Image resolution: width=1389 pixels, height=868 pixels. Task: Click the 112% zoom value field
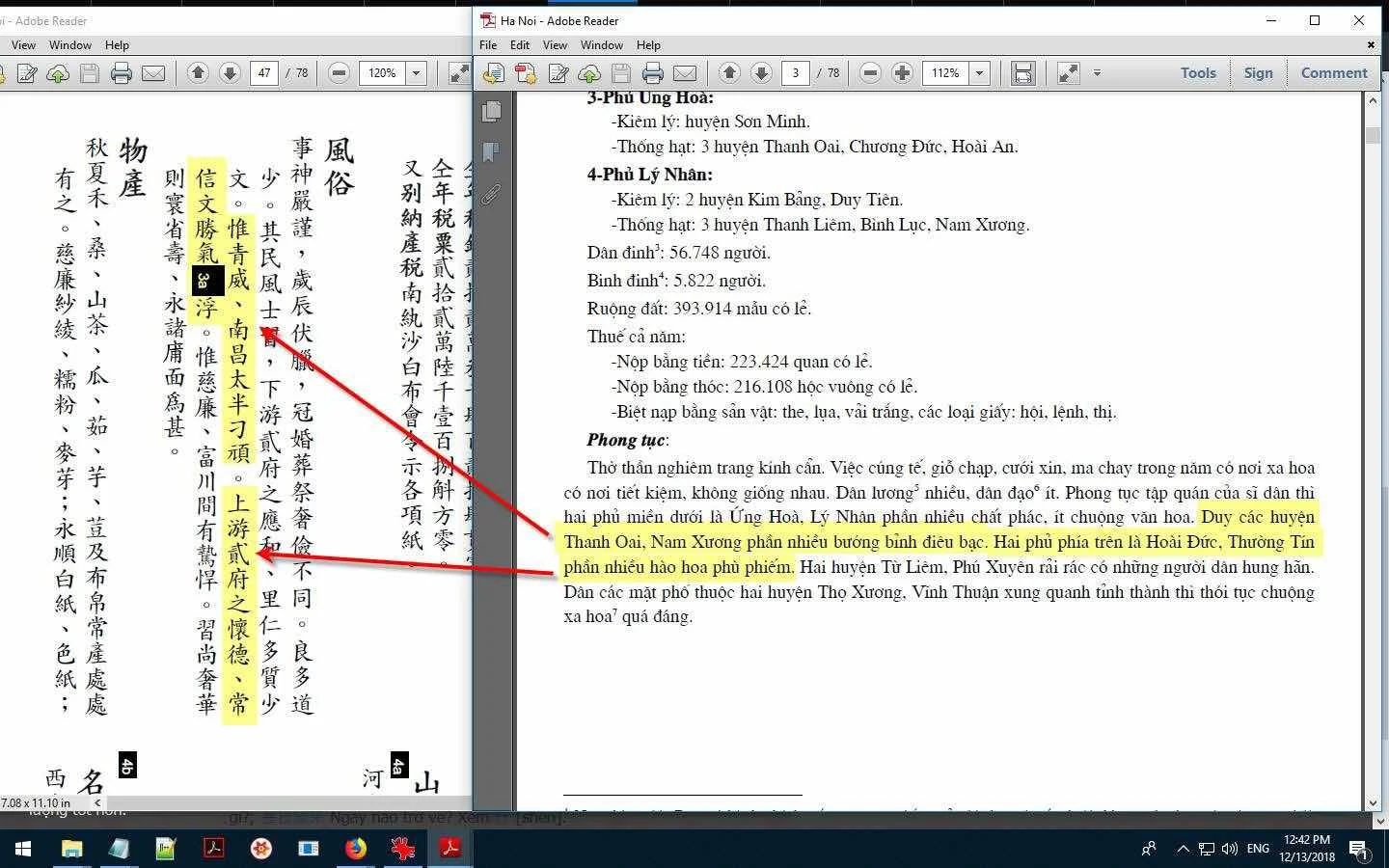(946, 73)
